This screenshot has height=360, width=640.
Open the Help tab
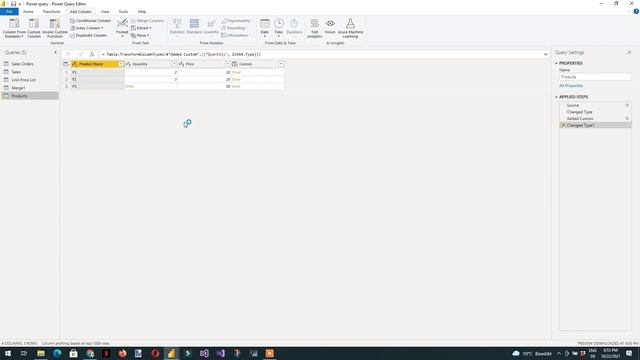(x=142, y=12)
